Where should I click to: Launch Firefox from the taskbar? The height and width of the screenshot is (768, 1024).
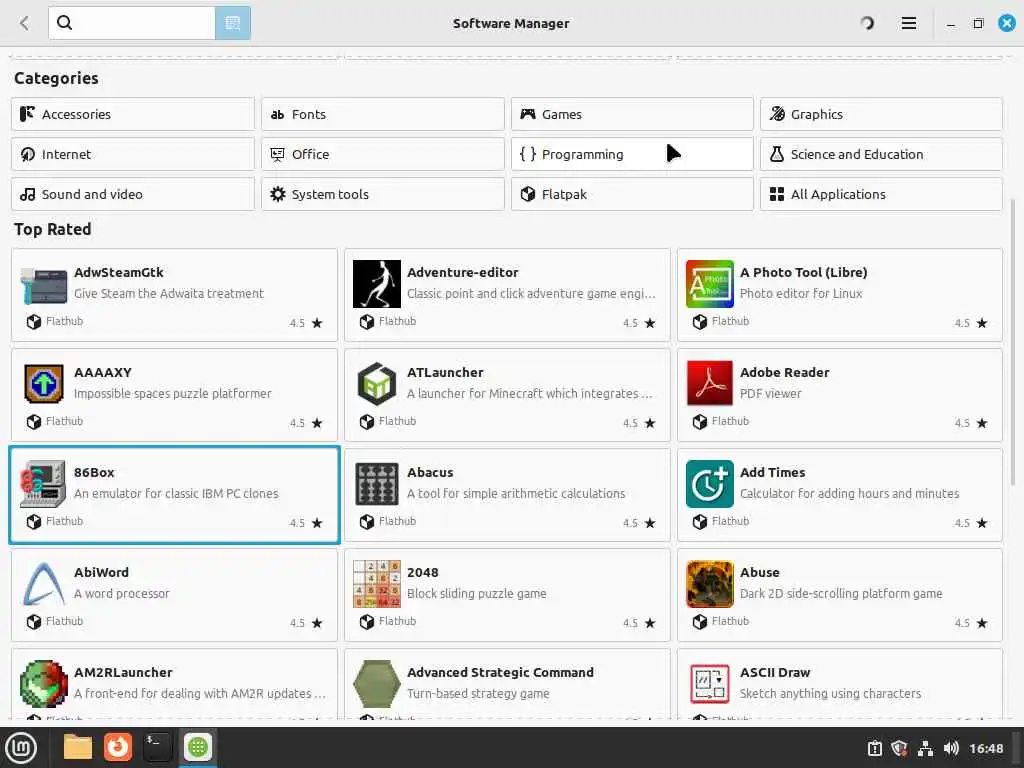118,747
